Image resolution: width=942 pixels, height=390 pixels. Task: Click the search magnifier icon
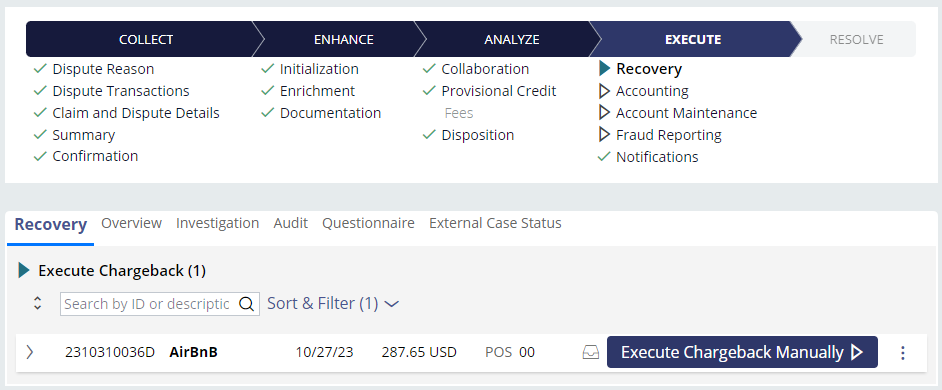click(246, 304)
